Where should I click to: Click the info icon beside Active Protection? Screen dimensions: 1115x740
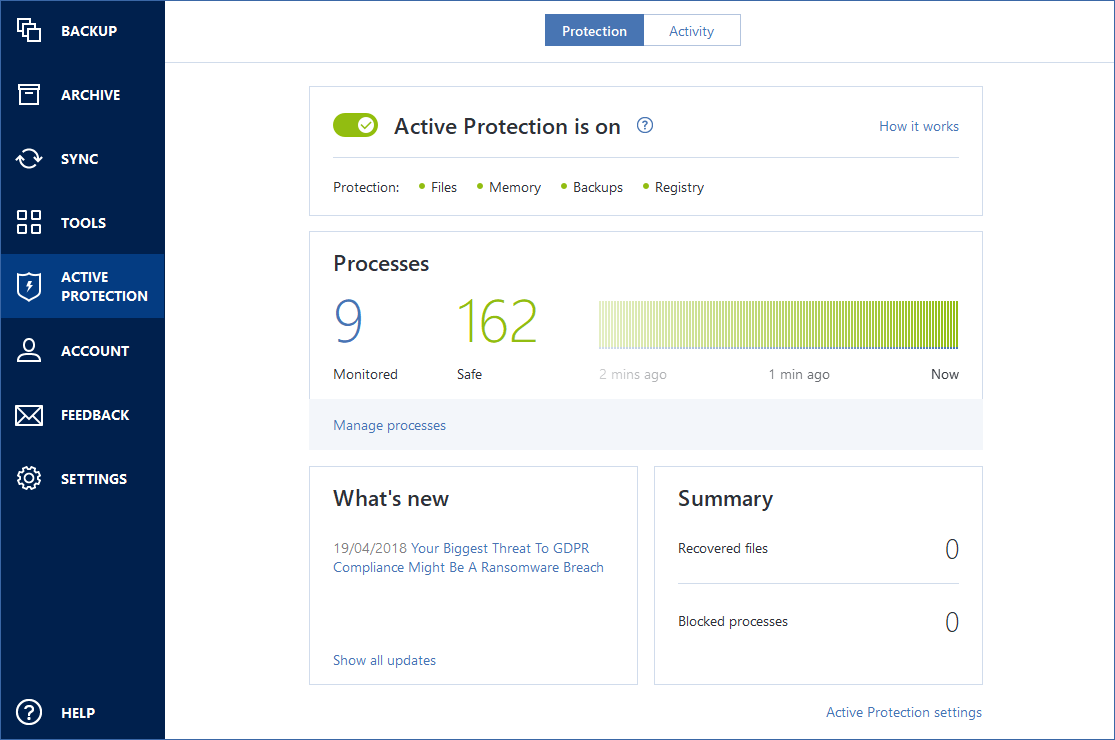click(645, 126)
